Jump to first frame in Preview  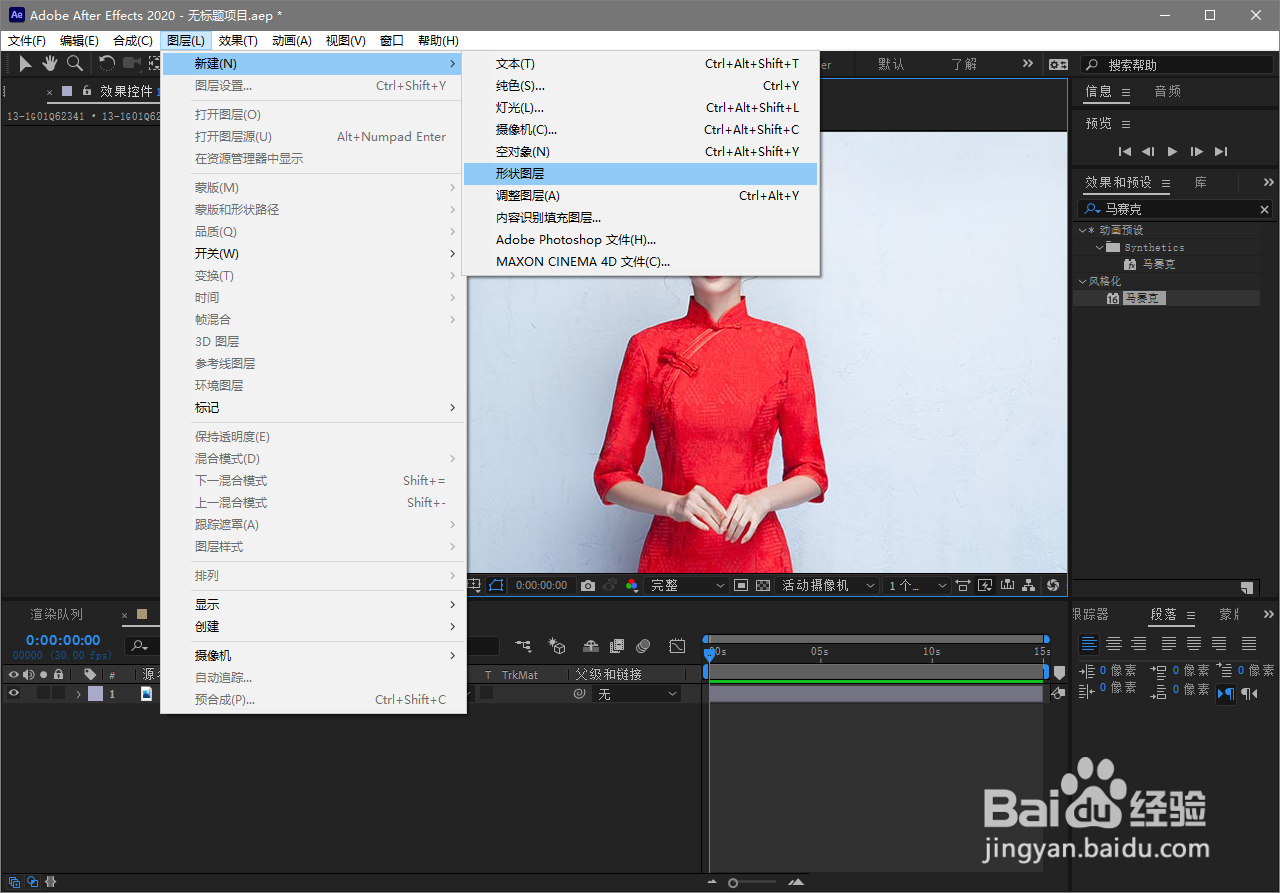coord(1125,152)
